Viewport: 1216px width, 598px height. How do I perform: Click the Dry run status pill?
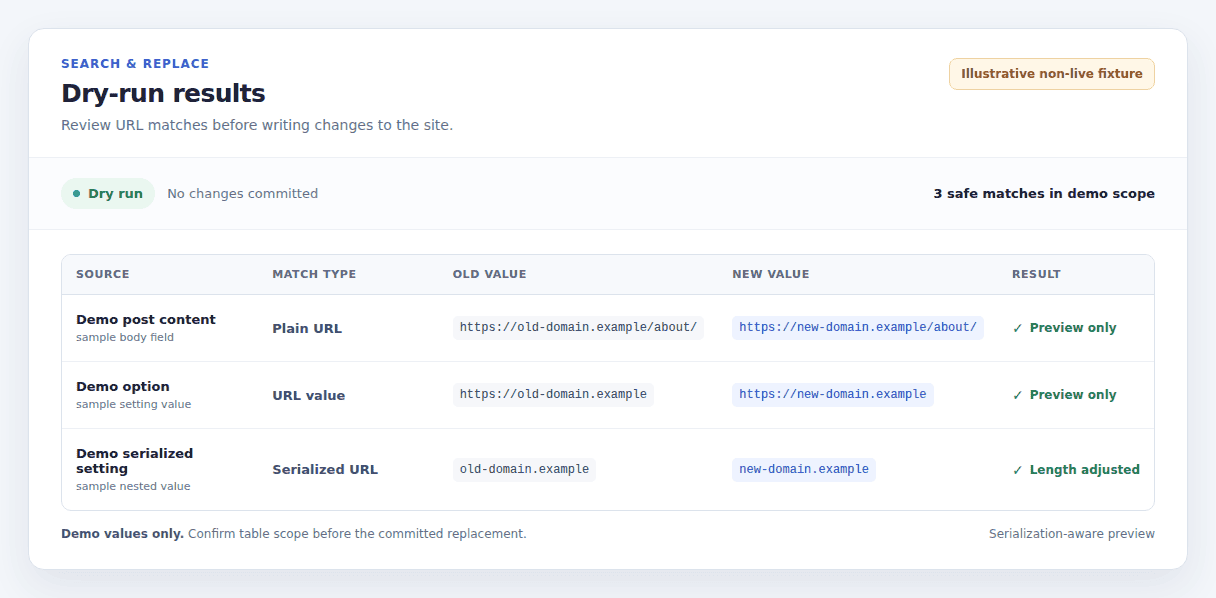click(108, 194)
